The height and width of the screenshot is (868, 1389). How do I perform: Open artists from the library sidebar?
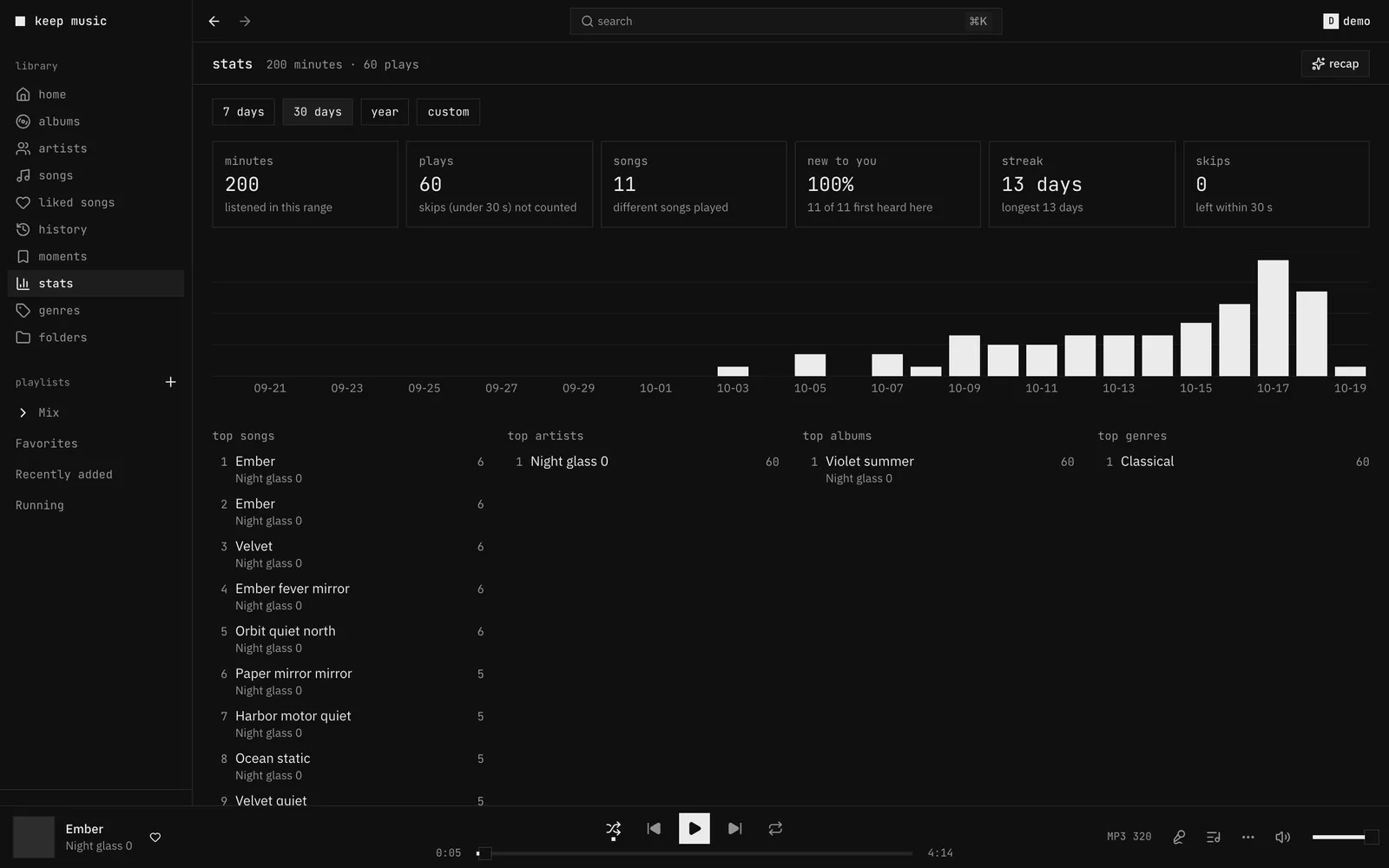point(95,148)
